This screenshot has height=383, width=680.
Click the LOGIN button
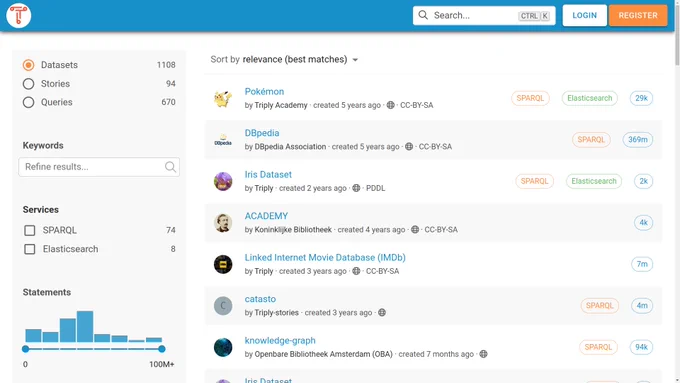[x=585, y=15]
